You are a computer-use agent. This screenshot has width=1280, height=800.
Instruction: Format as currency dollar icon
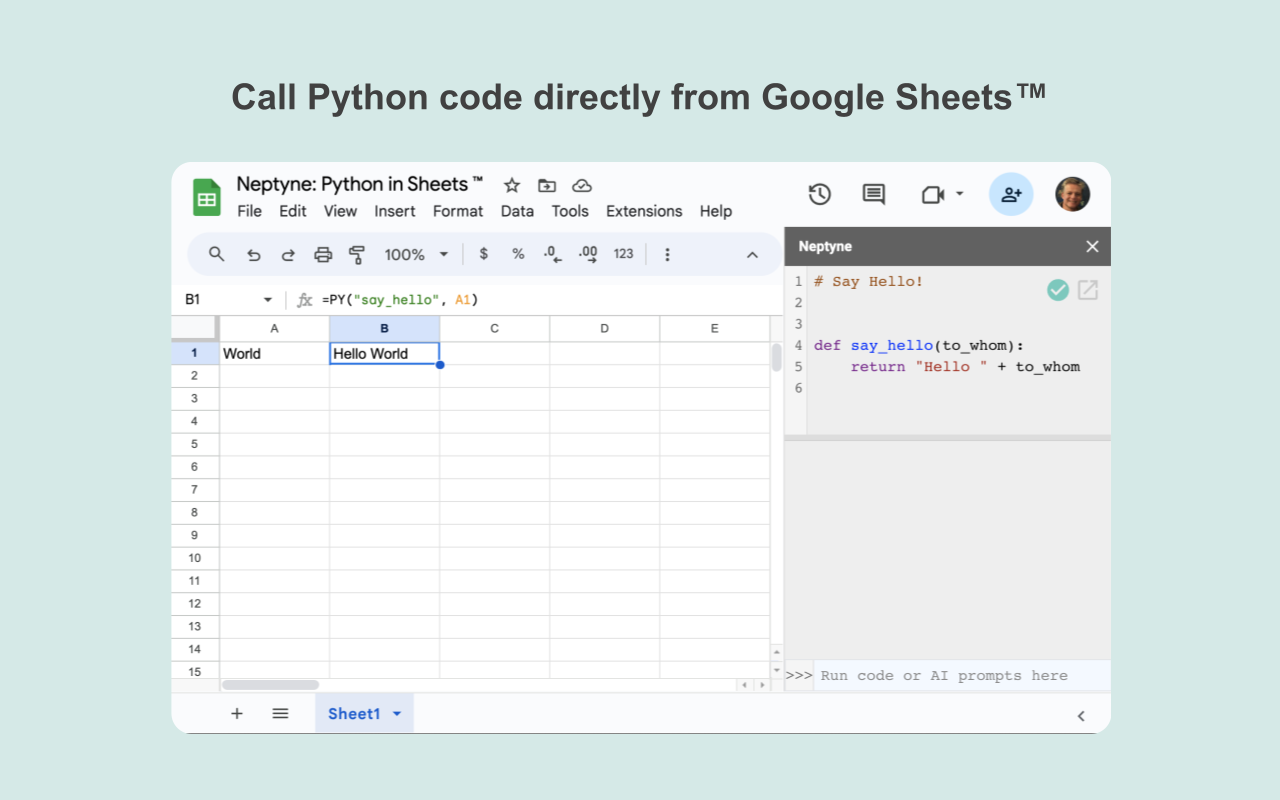[x=484, y=254]
